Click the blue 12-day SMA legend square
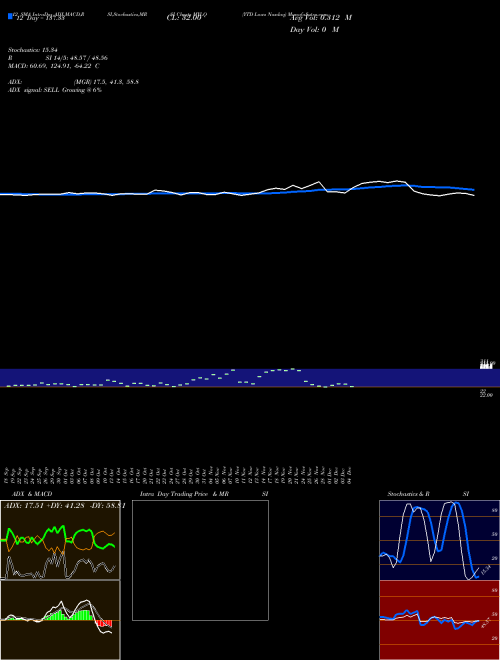The height and width of the screenshot is (660, 500). [x=10, y=16]
